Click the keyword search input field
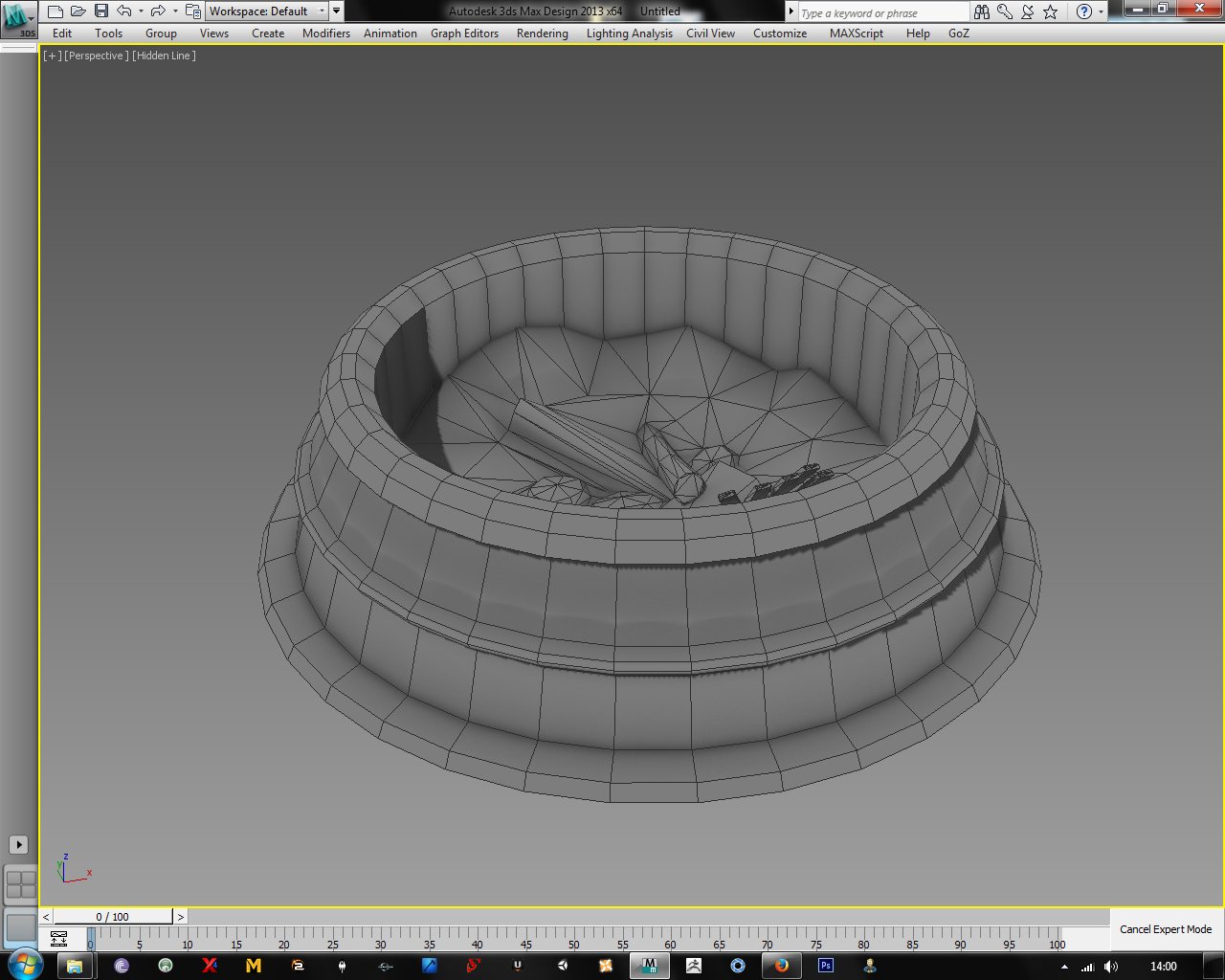The width and height of the screenshot is (1225, 980). [883, 12]
